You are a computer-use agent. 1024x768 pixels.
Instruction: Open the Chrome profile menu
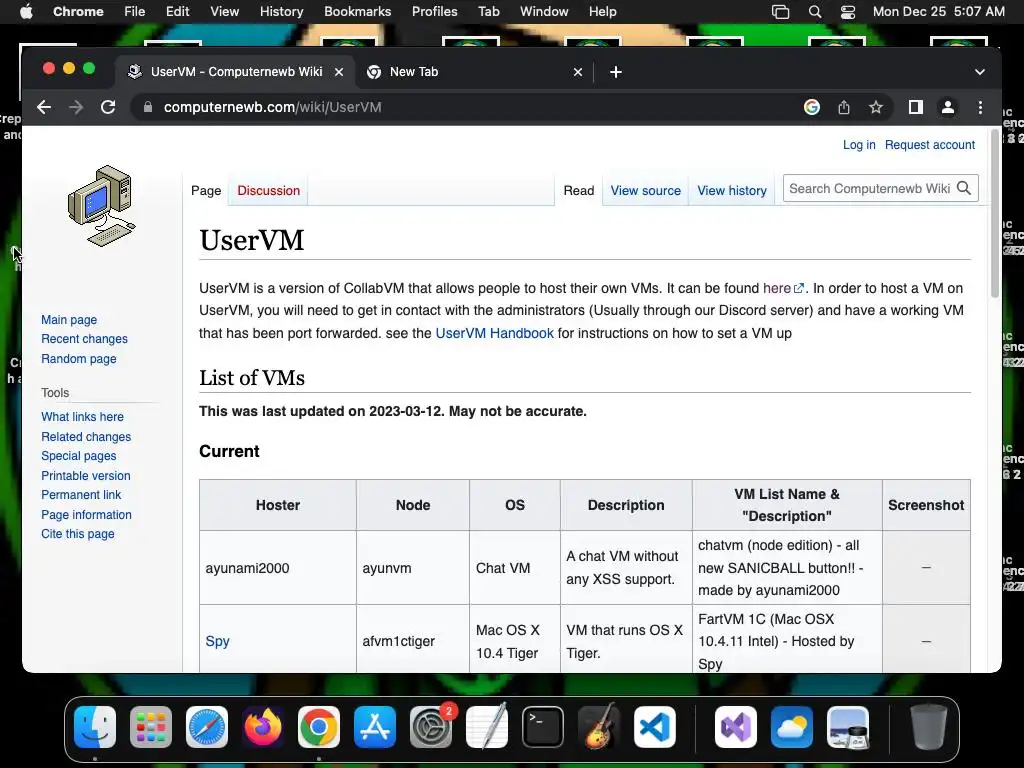pos(948,107)
